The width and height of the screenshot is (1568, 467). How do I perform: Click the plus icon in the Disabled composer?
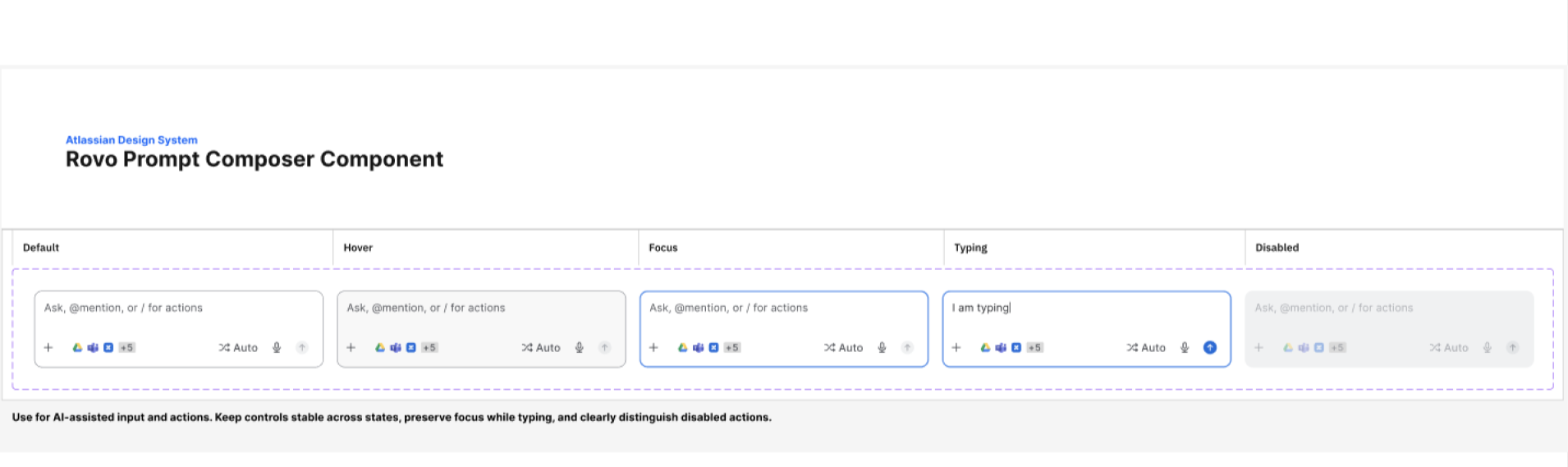point(1259,348)
